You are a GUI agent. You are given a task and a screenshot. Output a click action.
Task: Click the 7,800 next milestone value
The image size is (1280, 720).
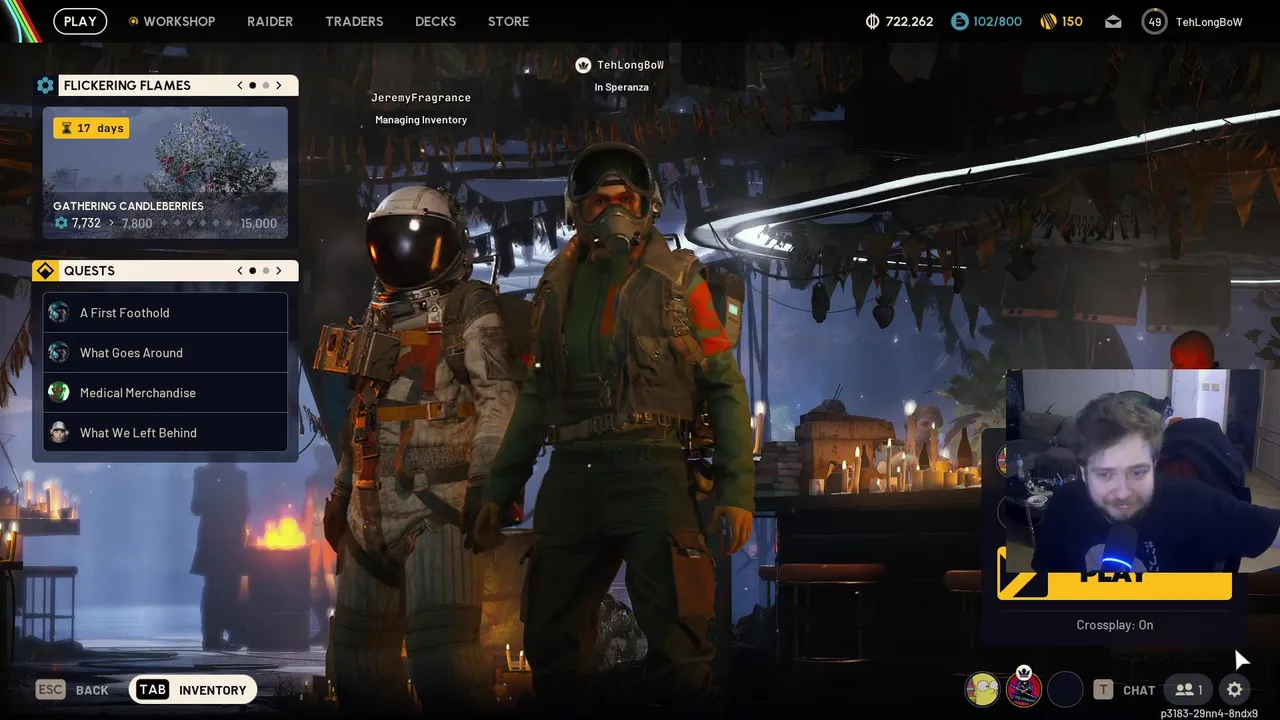[137, 223]
